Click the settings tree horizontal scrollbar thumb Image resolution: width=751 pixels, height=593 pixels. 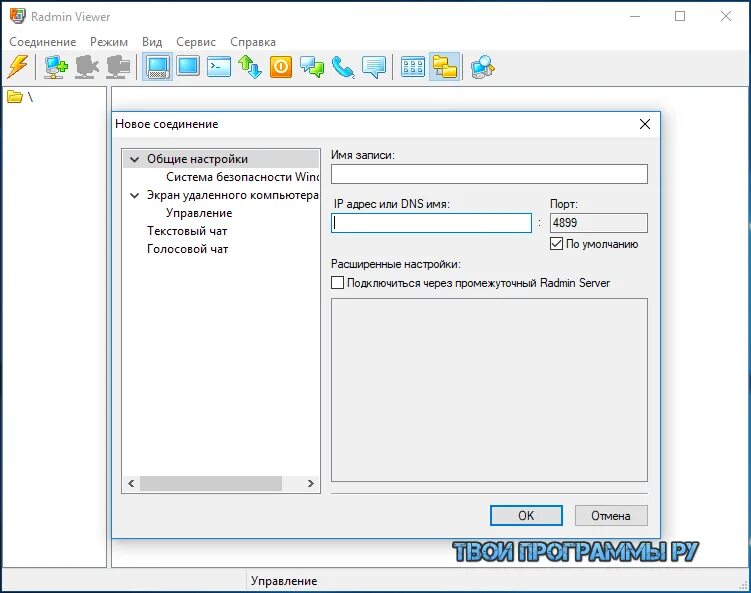point(211,483)
